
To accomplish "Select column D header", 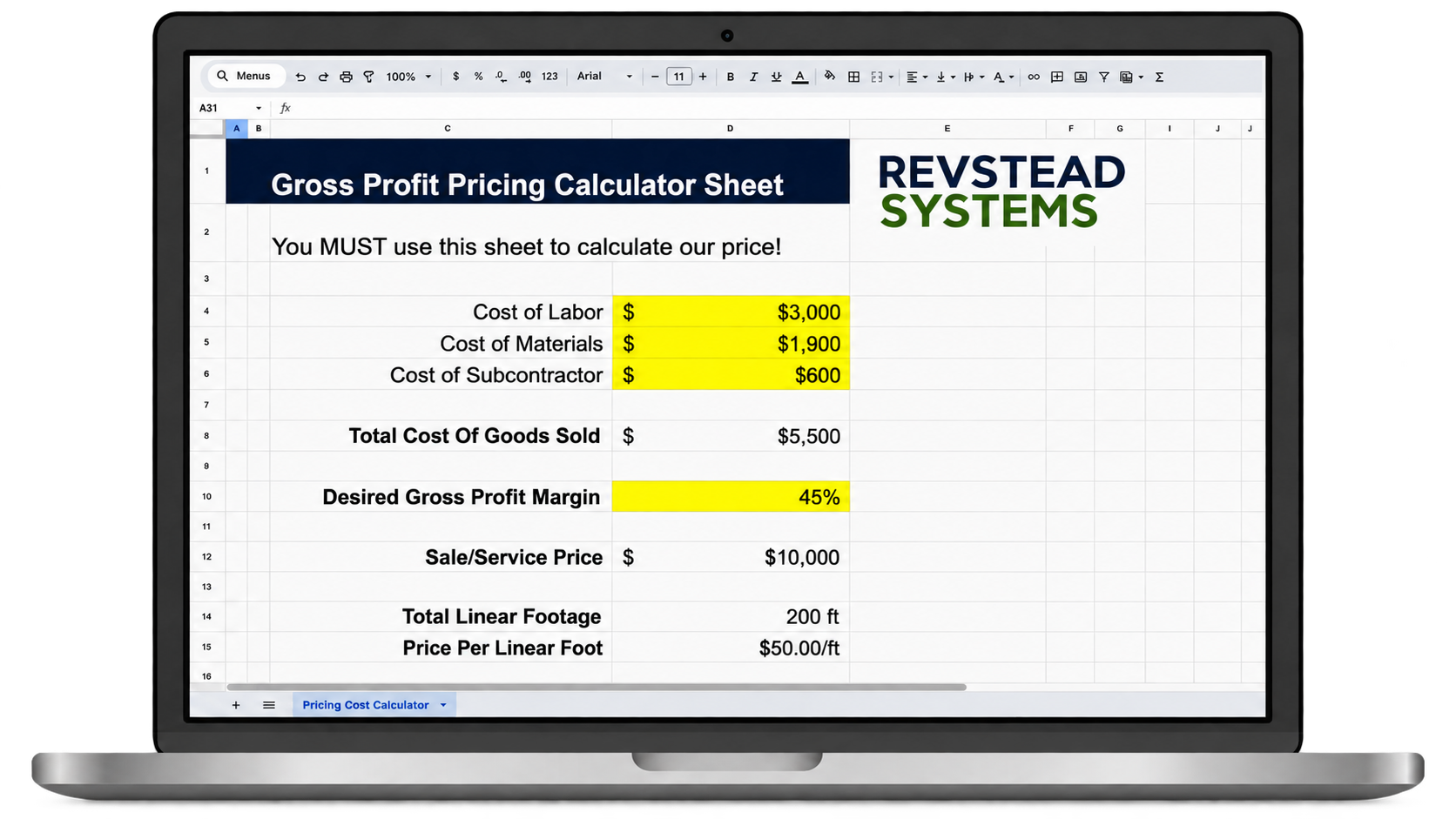I will [731, 129].
